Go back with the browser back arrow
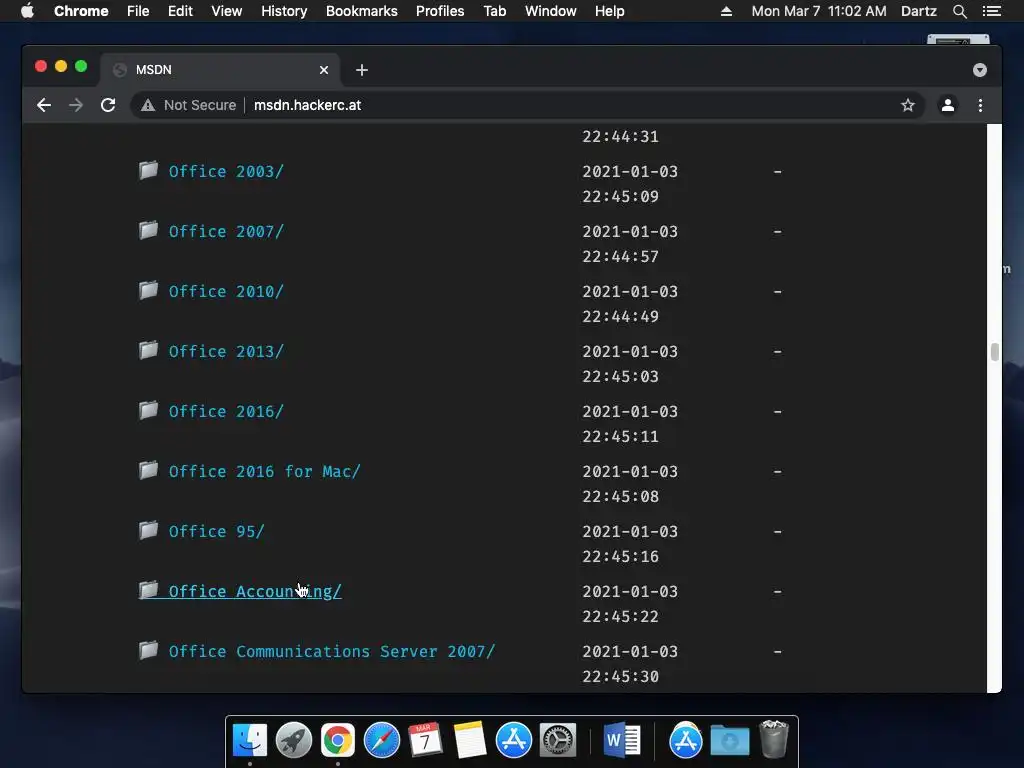1024x768 pixels. [44, 105]
